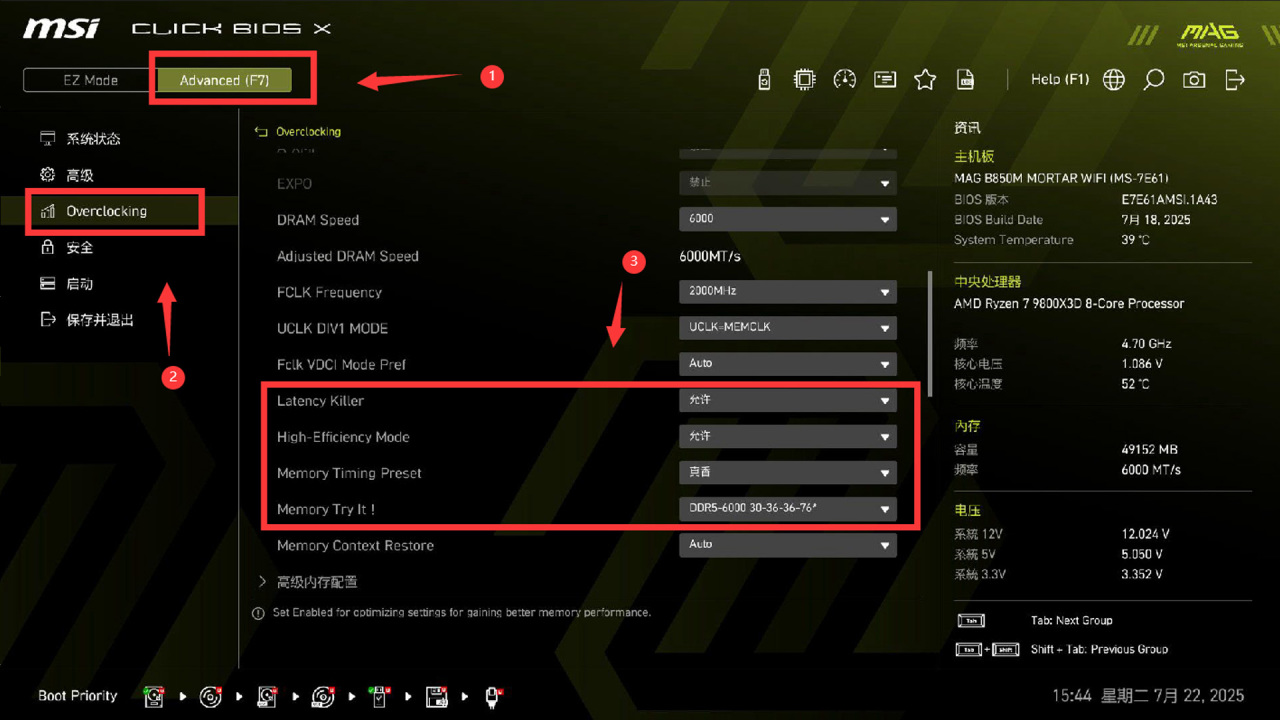This screenshot has width=1280, height=720.
Task: Open the Memory Timing Preset dropdown
Action: (x=788, y=473)
